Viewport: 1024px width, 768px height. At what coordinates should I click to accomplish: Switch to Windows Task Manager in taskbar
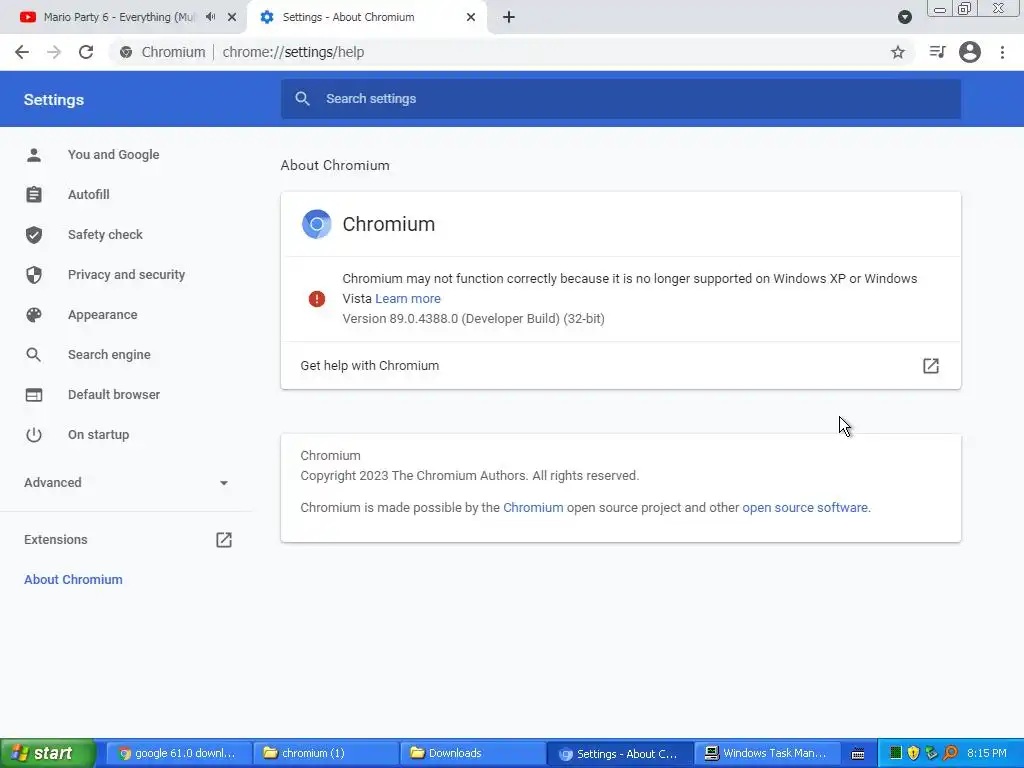(765, 754)
